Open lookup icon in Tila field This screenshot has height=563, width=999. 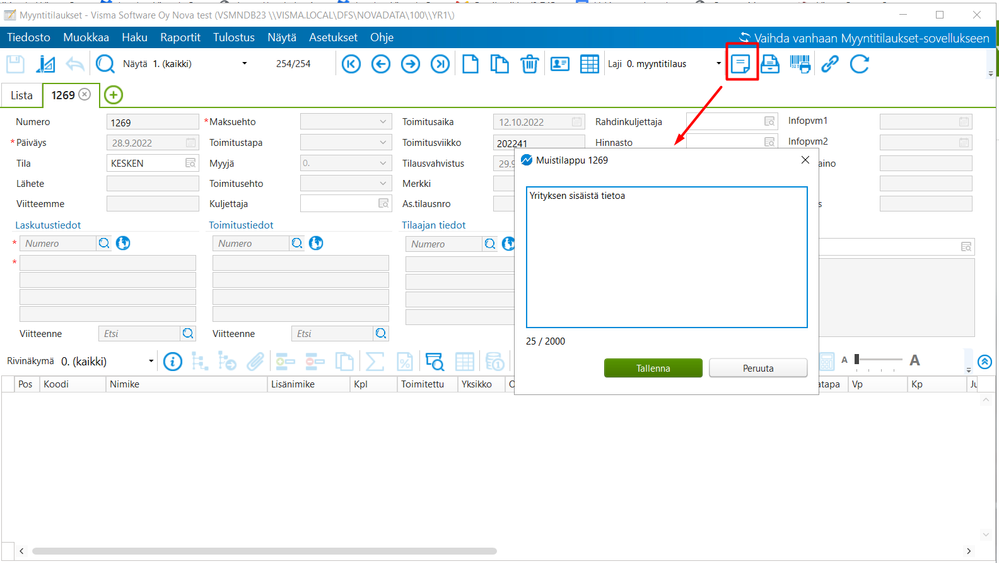tap(190, 163)
